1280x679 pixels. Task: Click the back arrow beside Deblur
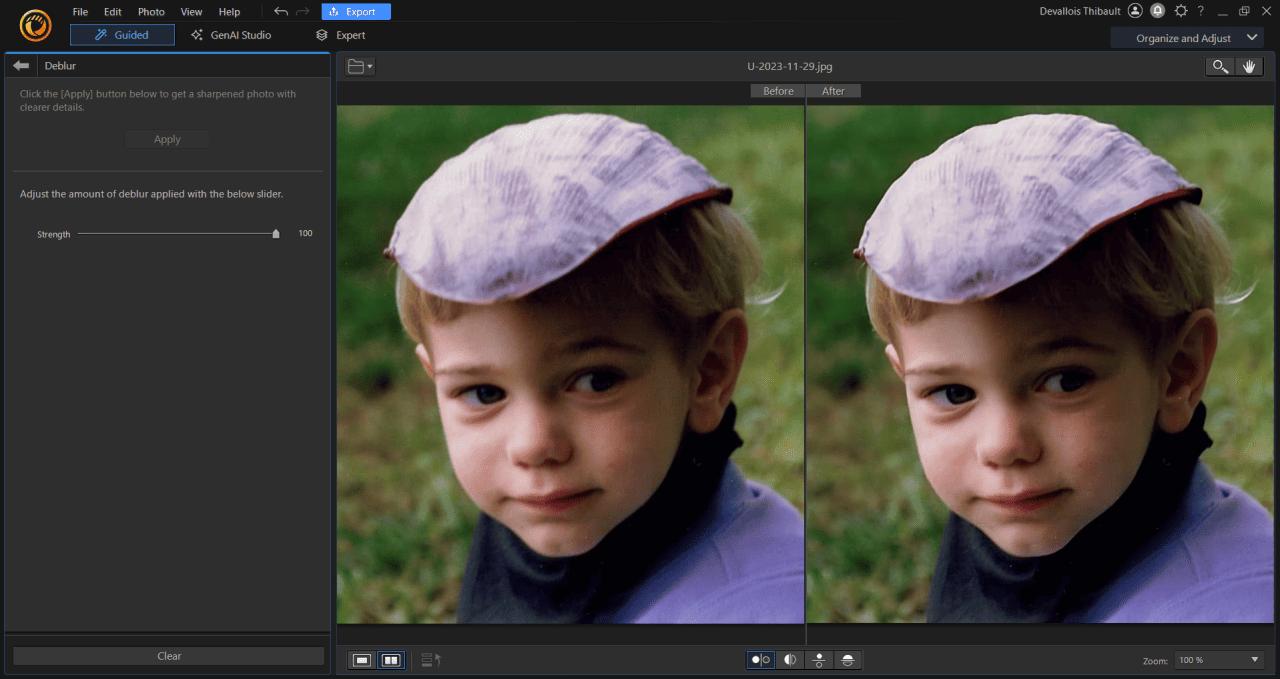[21, 66]
